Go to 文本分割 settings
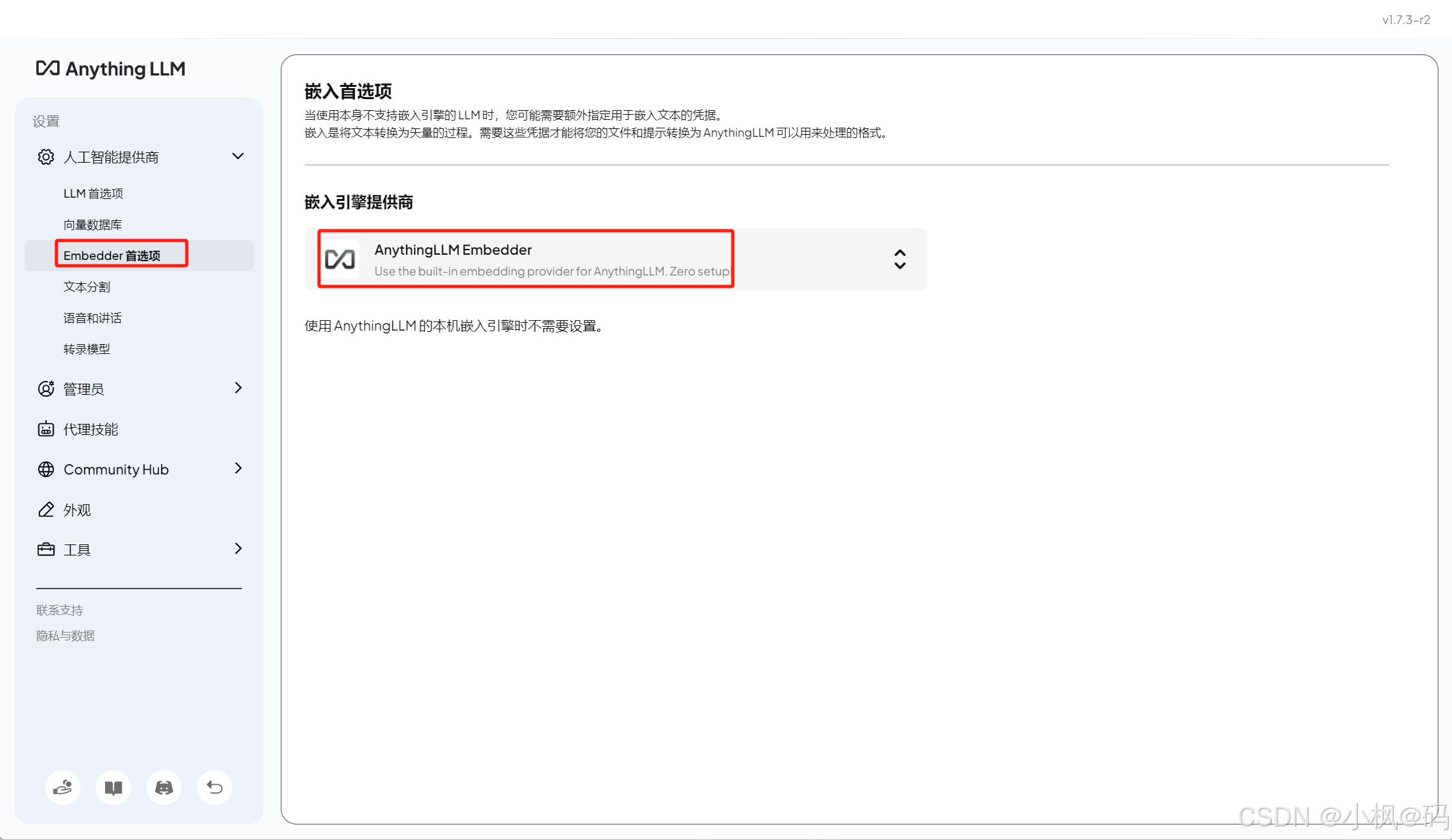The width and height of the screenshot is (1452, 840). tap(87, 286)
